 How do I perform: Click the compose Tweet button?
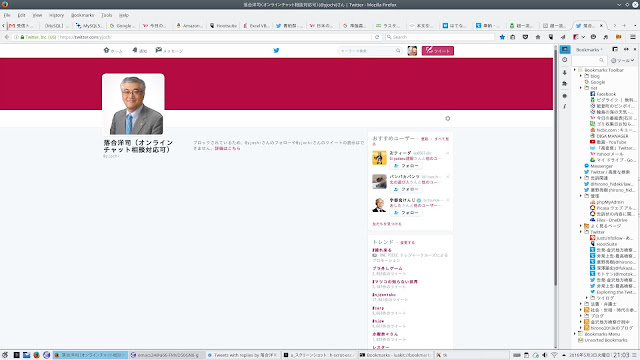coord(438,51)
